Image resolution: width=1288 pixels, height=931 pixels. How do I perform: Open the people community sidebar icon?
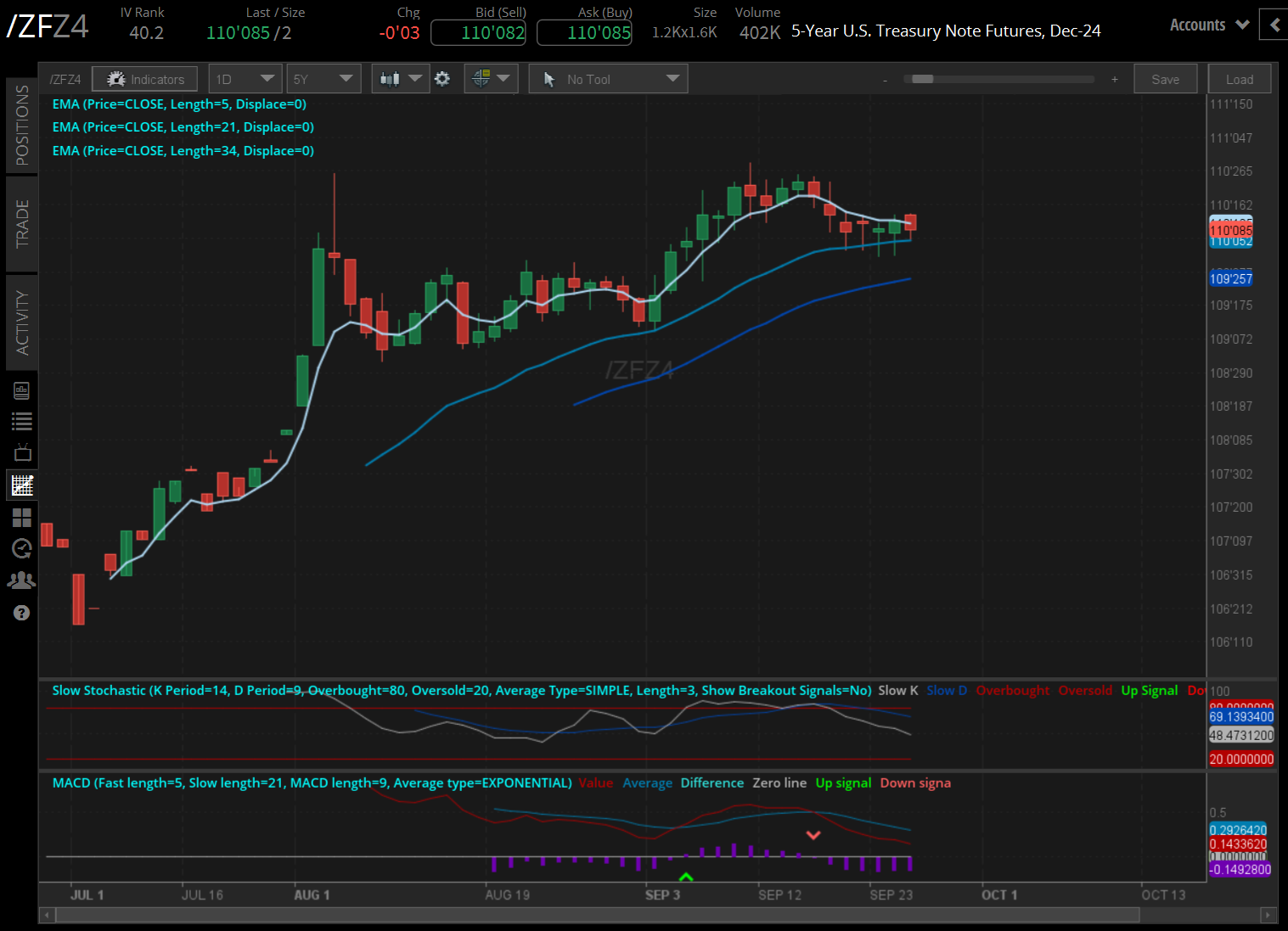coord(22,580)
